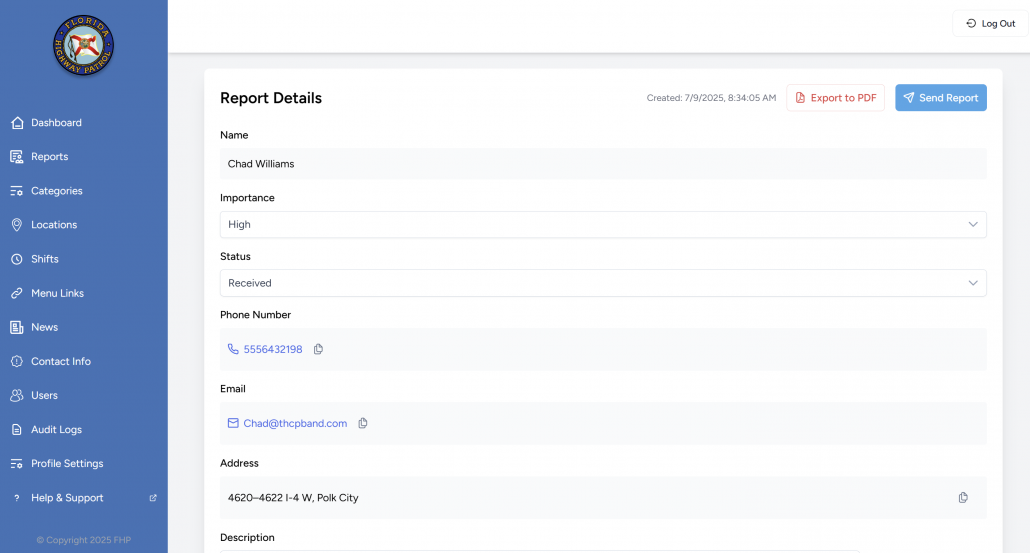The image size is (1030, 553).
Task: Click the Dashboard home icon in sidebar
Action: point(17,123)
